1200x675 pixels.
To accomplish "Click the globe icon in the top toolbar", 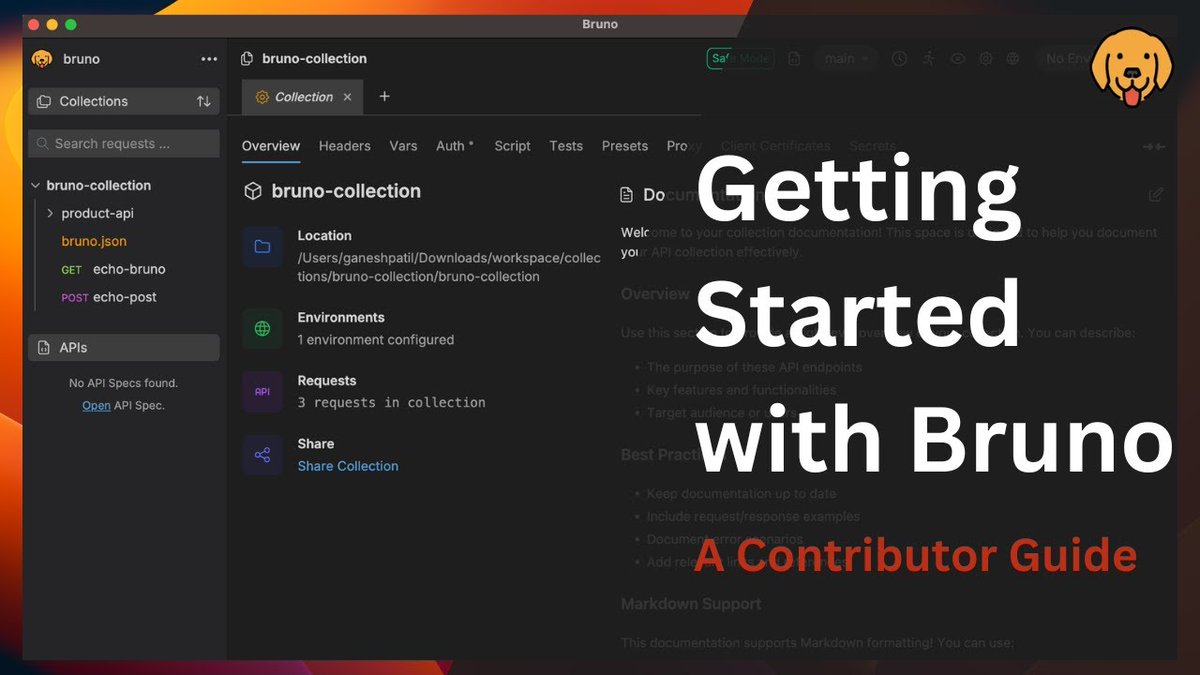I will tap(1013, 59).
